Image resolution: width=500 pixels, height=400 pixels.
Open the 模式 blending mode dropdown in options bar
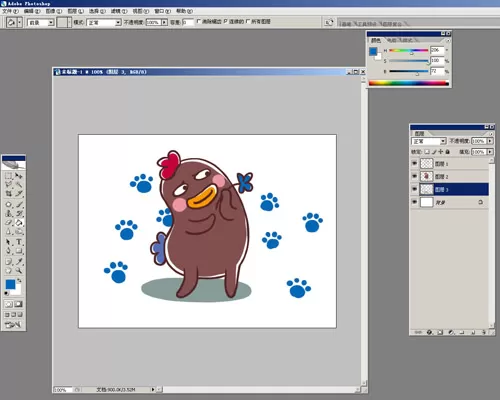coord(118,22)
